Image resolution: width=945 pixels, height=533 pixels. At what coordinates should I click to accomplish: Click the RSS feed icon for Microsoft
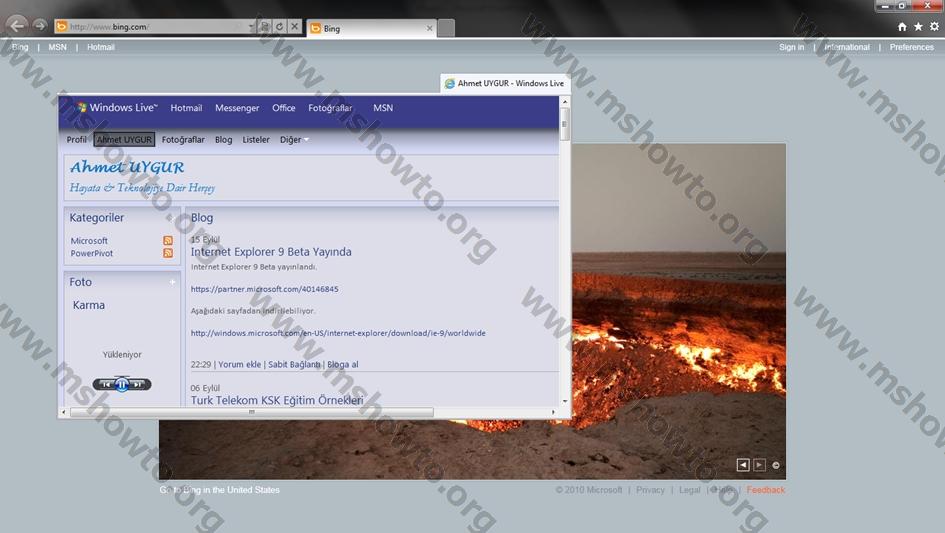[x=168, y=241]
